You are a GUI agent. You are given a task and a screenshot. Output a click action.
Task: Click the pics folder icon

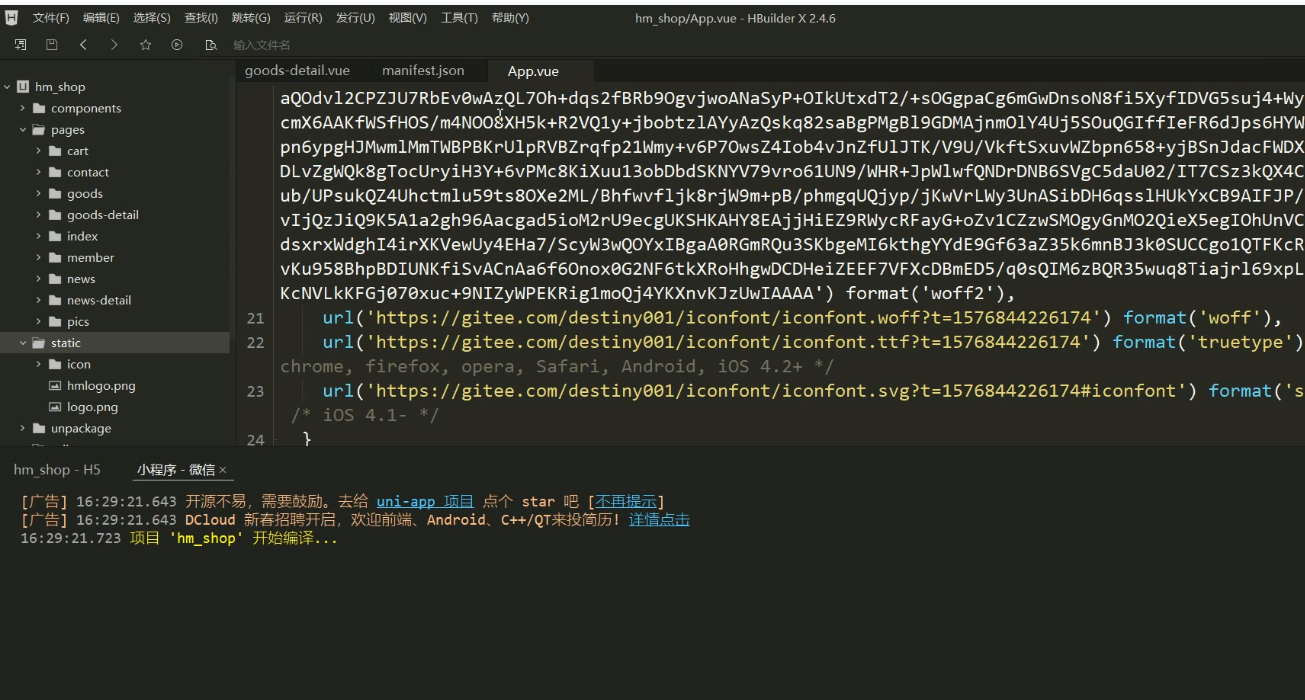coord(55,322)
